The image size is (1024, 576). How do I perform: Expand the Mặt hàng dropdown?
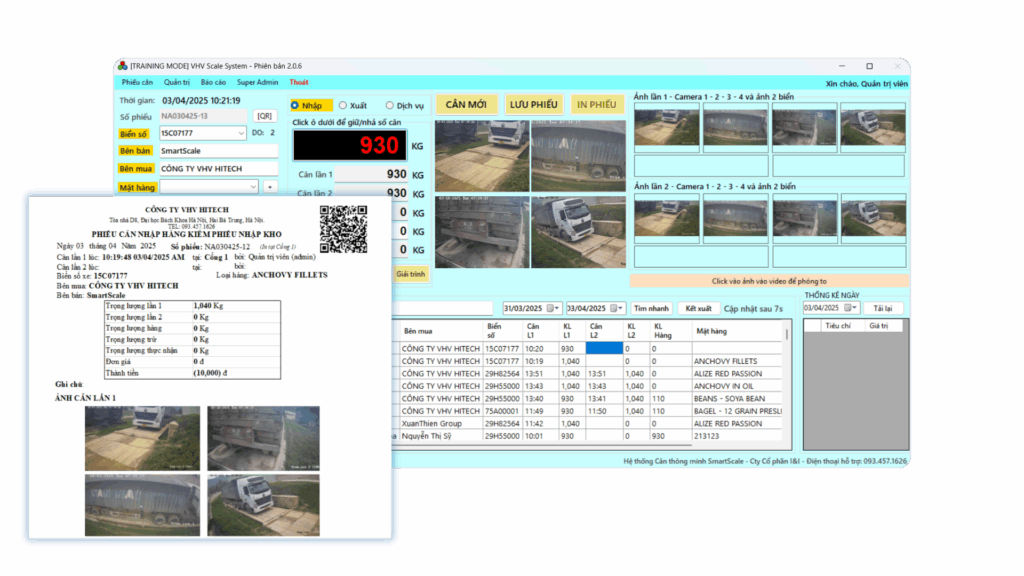[x=253, y=187]
